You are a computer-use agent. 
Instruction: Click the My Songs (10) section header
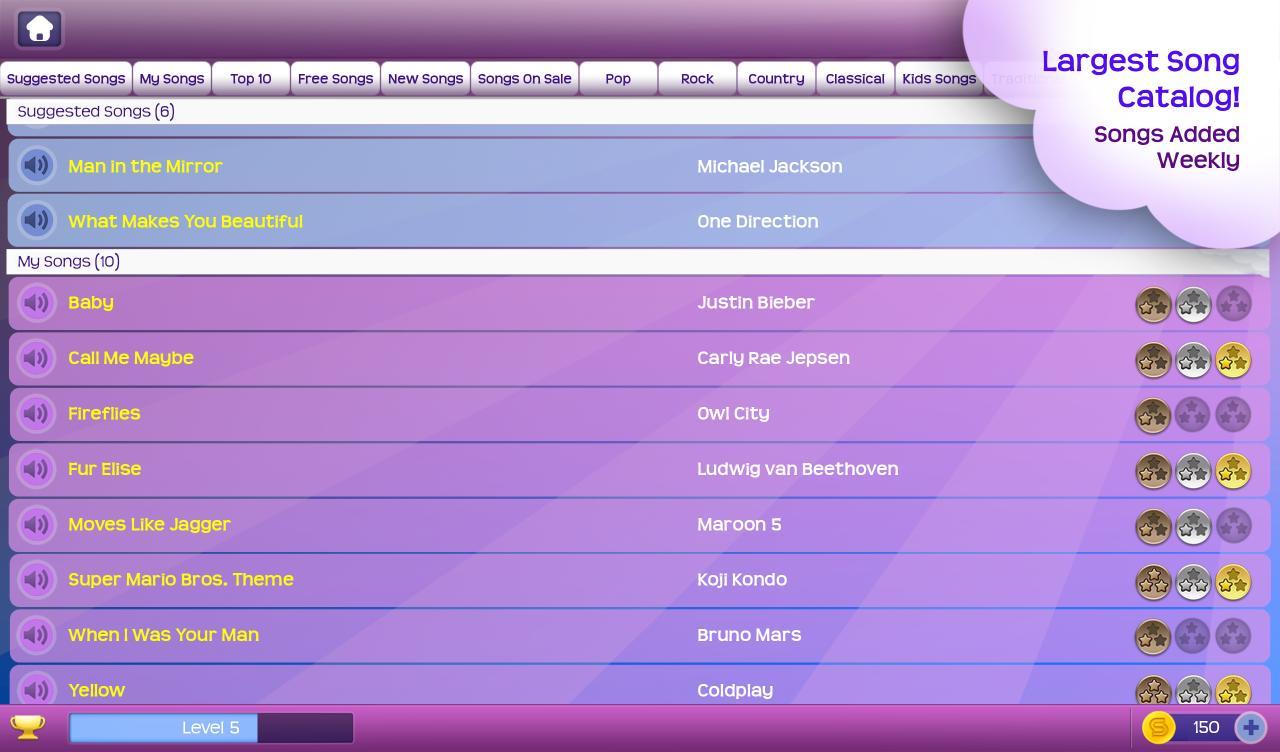pyautogui.click(x=69, y=261)
